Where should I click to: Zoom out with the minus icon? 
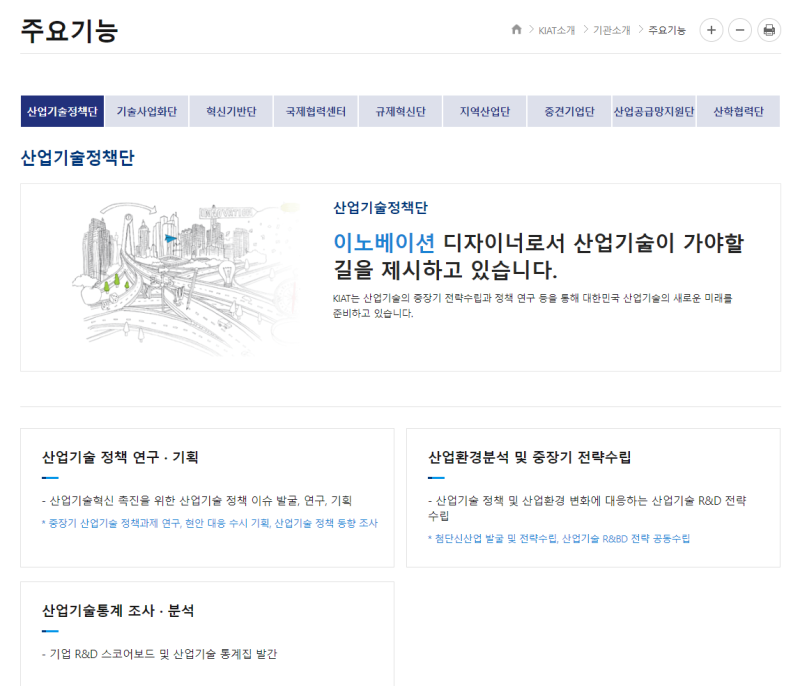coord(740,30)
